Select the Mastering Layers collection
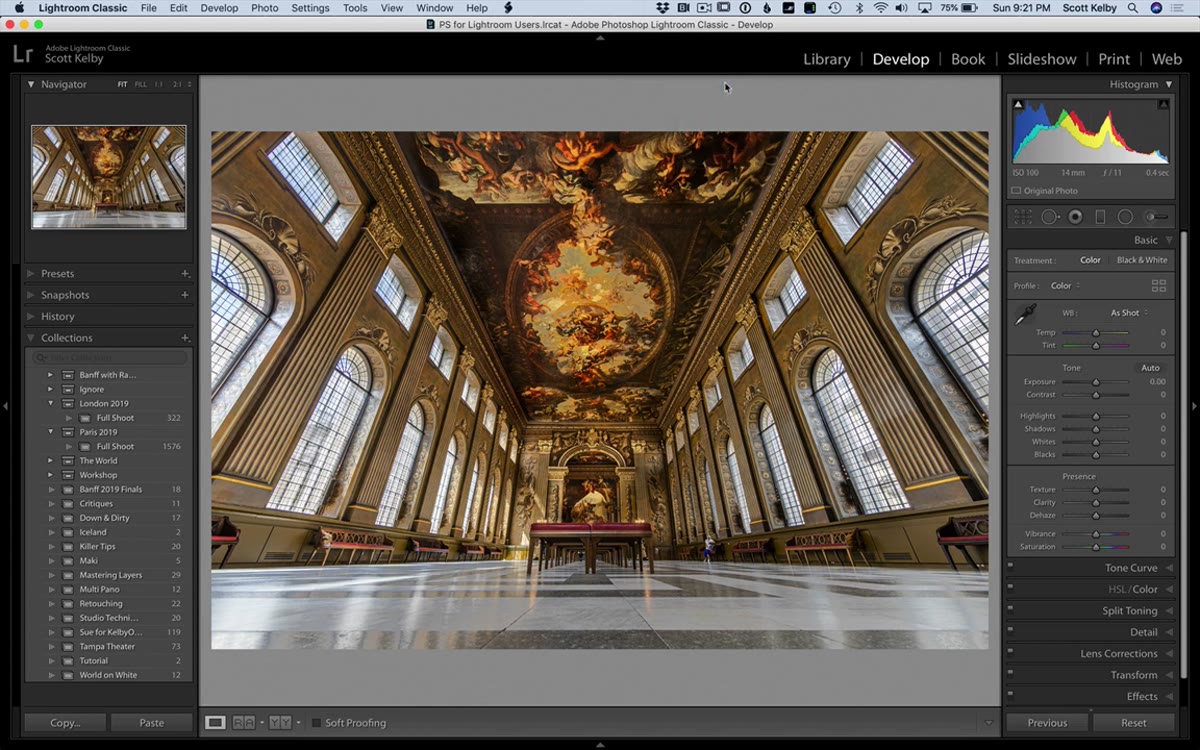Screen dimensions: 1200x750 point(109,575)
